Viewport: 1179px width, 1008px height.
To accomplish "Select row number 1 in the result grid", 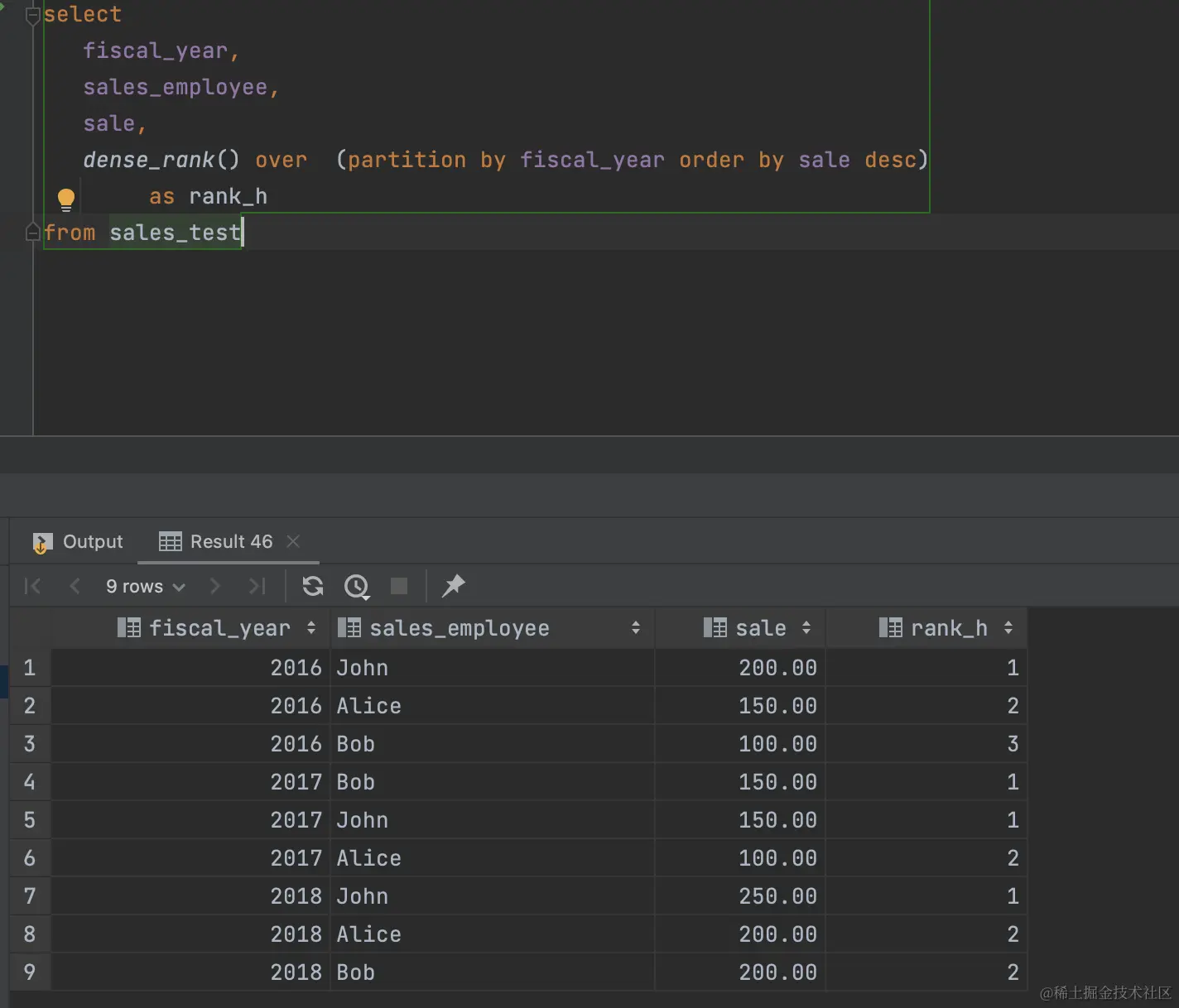I will 30,668.
